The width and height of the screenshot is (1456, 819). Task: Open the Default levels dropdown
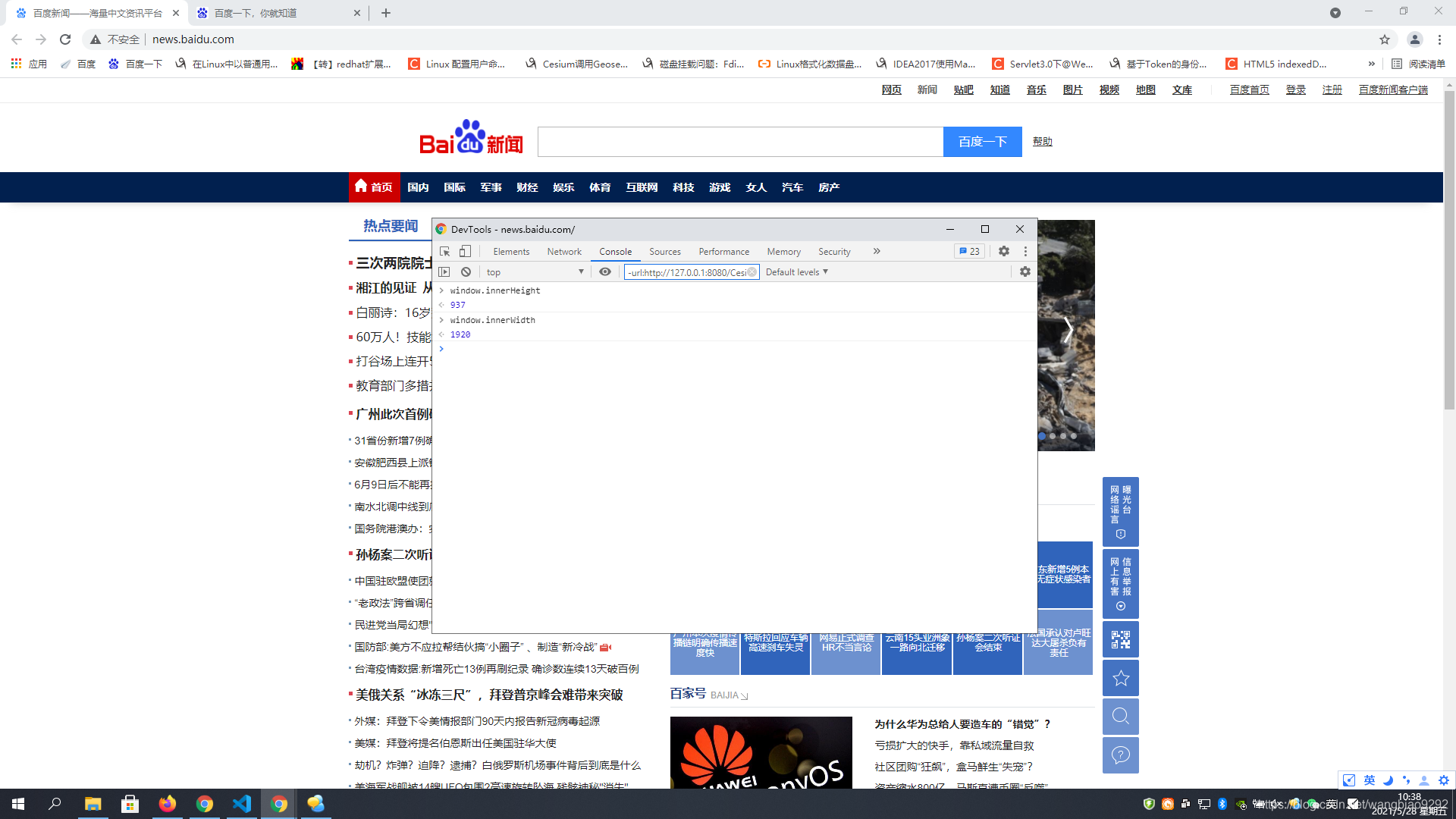797,271
